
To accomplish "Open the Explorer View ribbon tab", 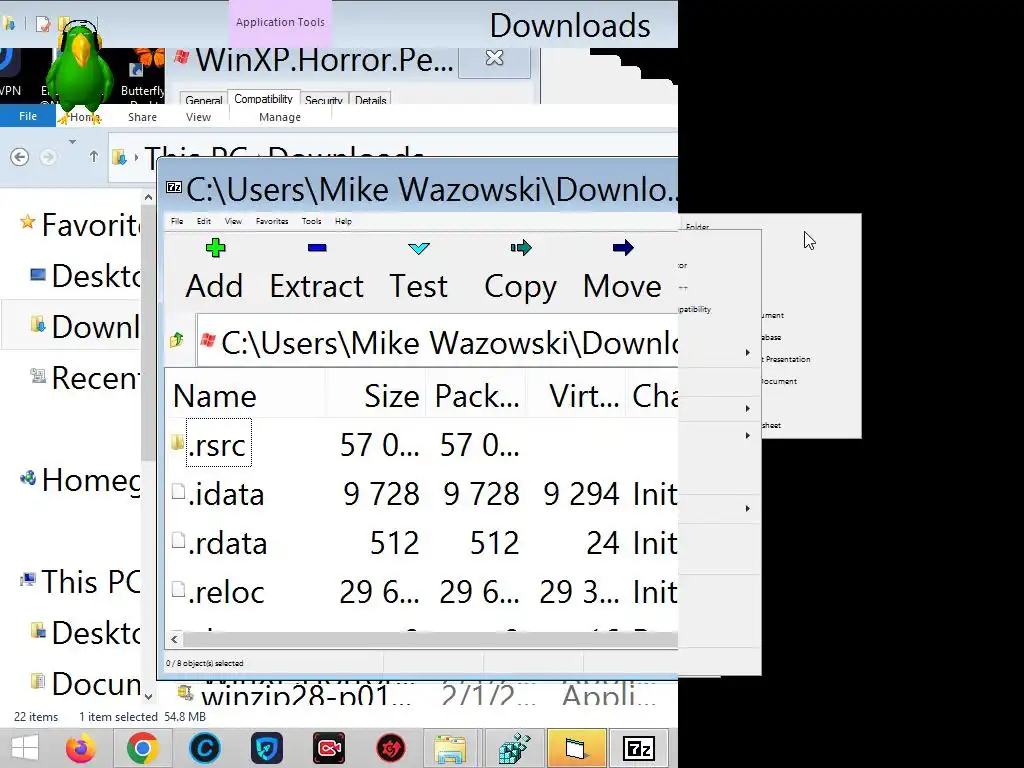I will [x=198, y=117].
